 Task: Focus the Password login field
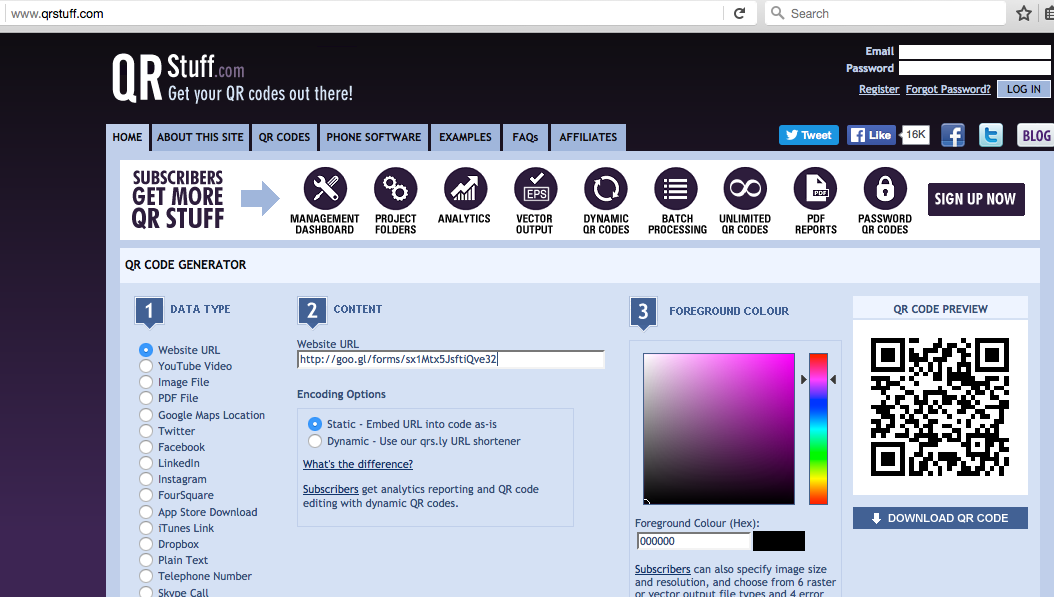pyautogui.click(x=975, y=68)
